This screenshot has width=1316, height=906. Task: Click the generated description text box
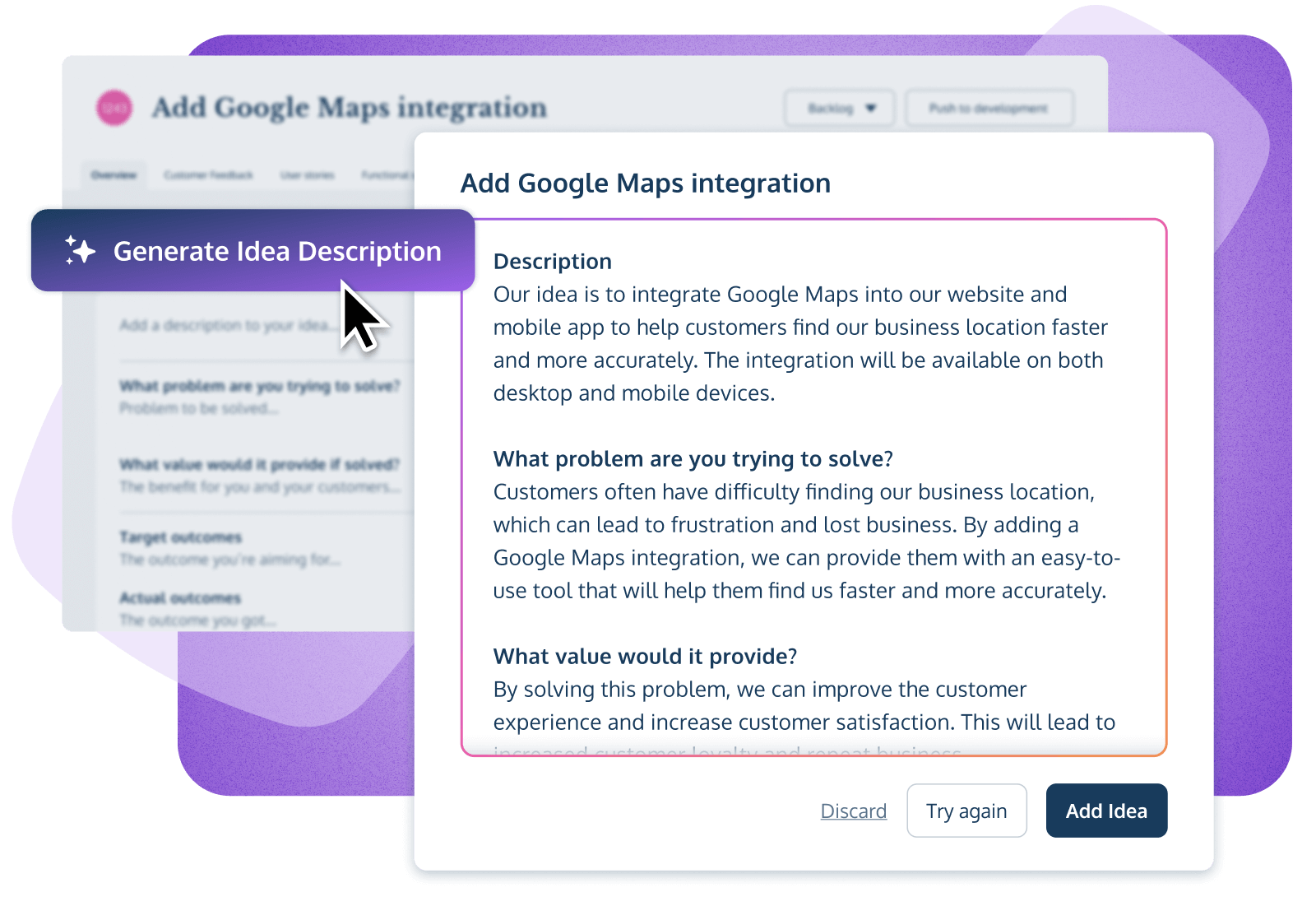[813, 487]
